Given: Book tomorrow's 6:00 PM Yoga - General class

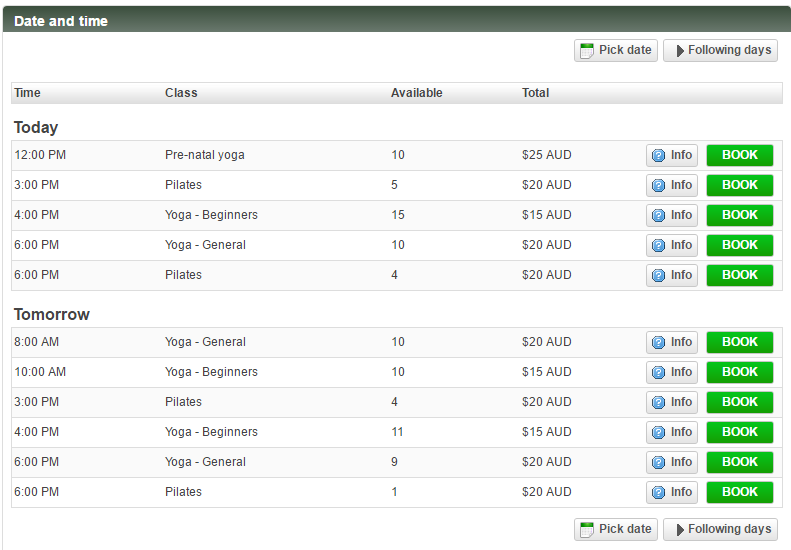Looking at the screenshot, I should (740, 462).
